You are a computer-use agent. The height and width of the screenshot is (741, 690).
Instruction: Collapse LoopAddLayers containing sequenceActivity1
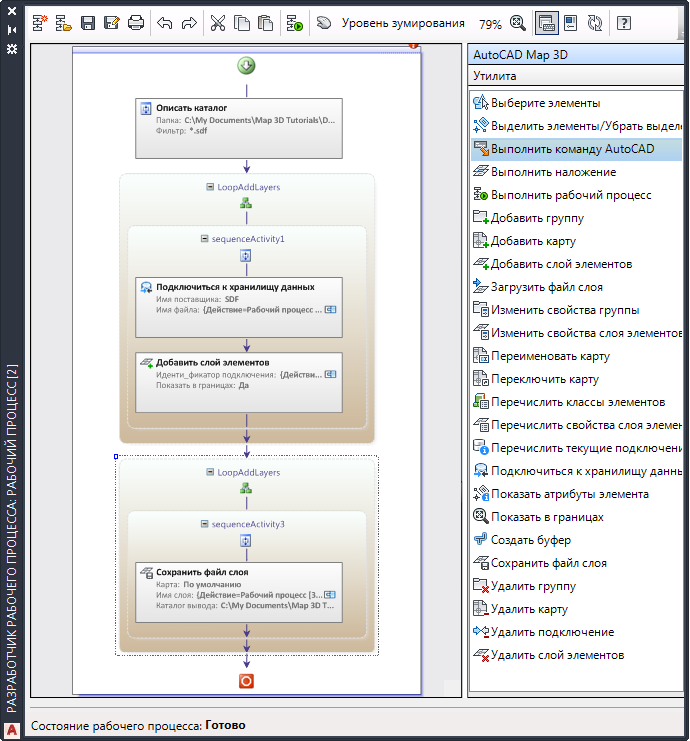(x=210, y=187)
